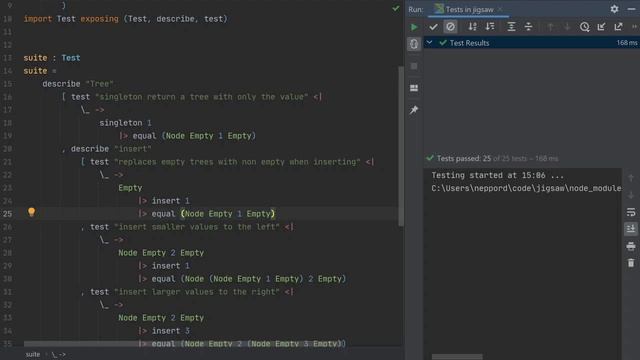Image resolution: width=640 pixels, height=360 pixels.
Task: Expand all test result nodes
Action: pos(511,27)
